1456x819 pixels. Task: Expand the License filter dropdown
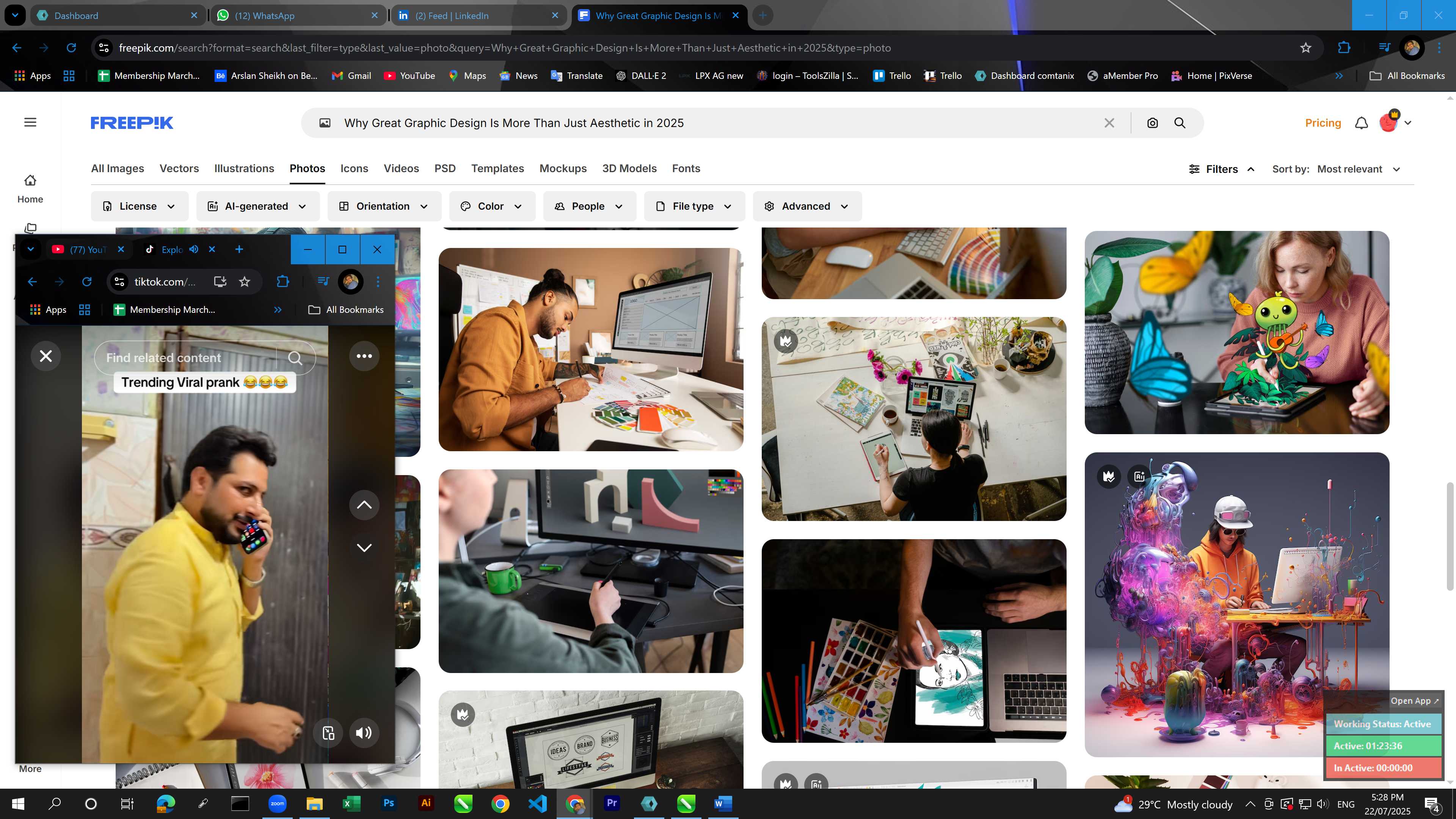pyautogui.click(x=139, y=206)
